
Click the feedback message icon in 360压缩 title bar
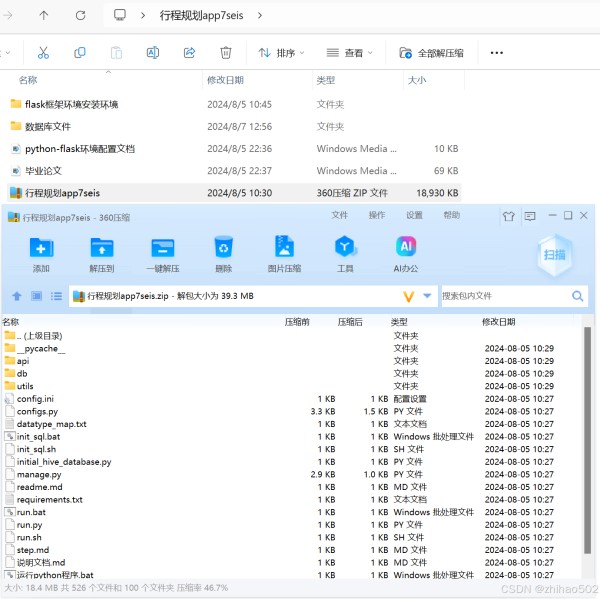coord(530,216)
